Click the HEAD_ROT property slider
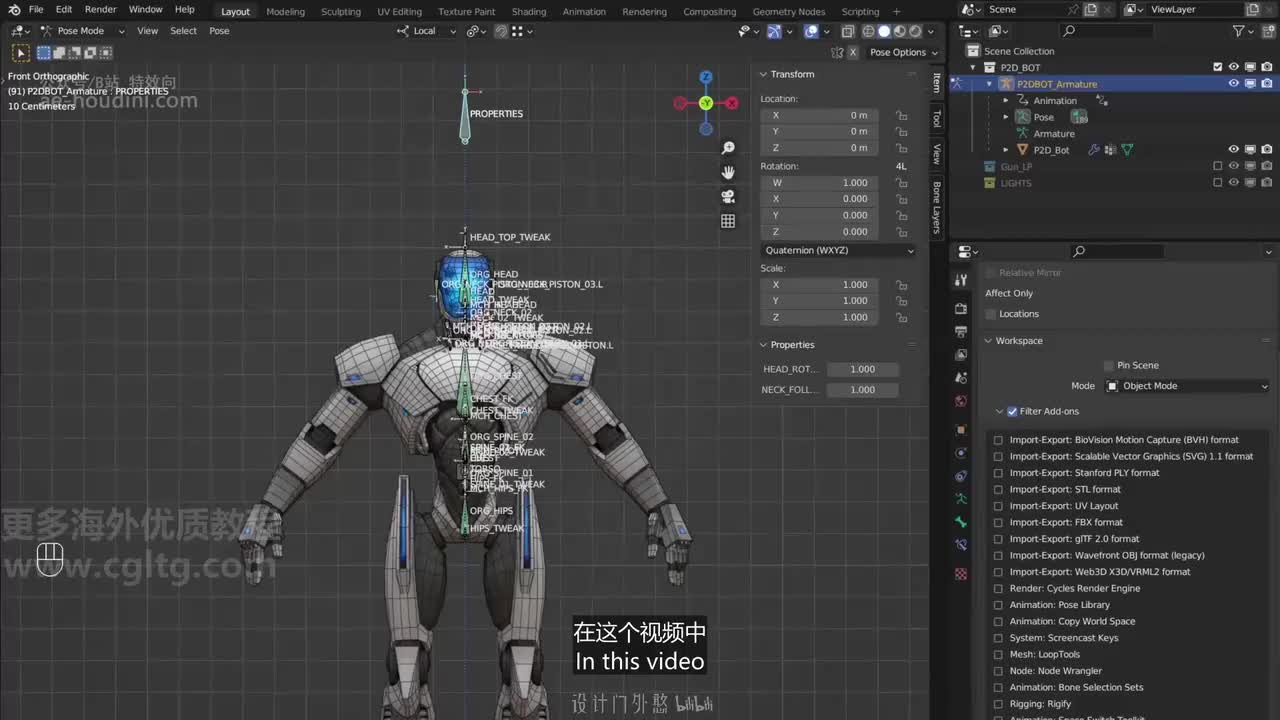The image size is (1280, 720). pos(863,369)
